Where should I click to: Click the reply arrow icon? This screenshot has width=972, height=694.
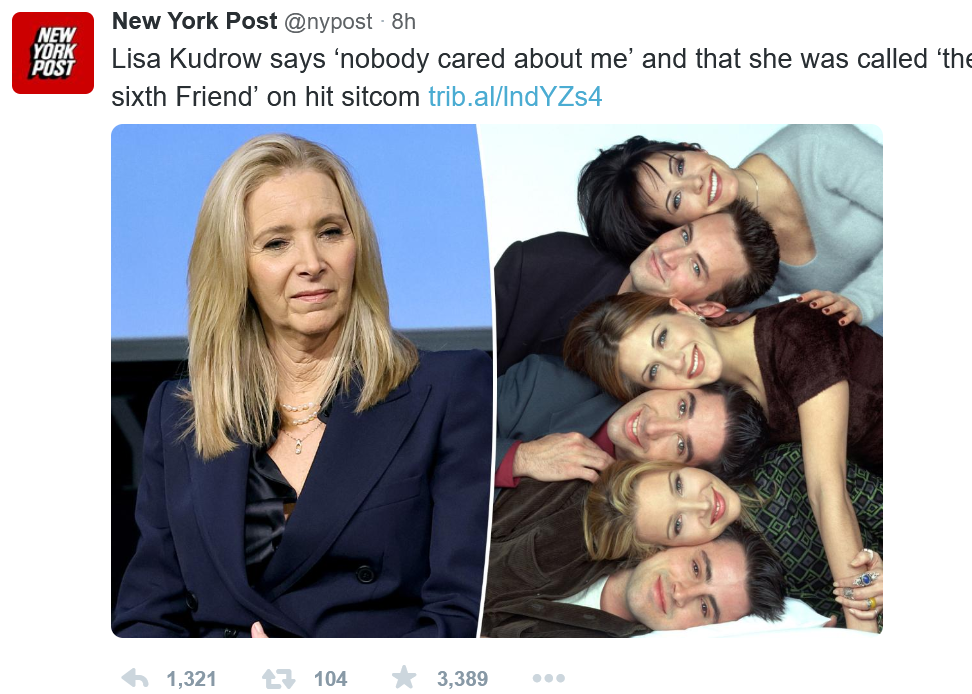point(135,678)
